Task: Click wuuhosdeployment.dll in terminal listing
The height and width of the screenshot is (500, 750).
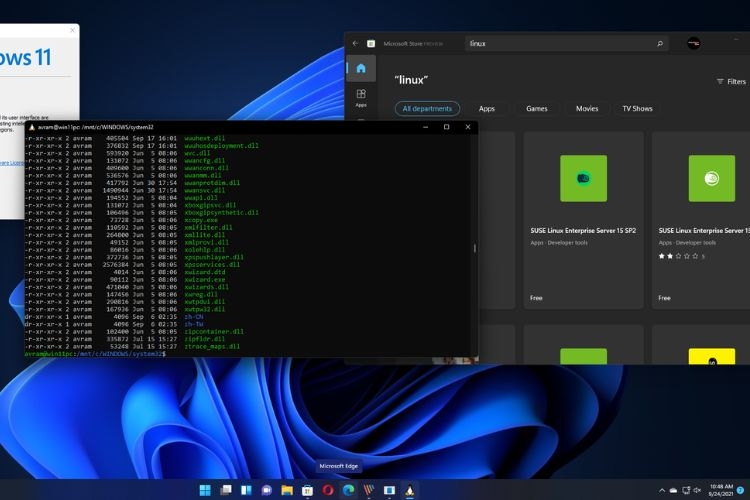Action: 221,145
